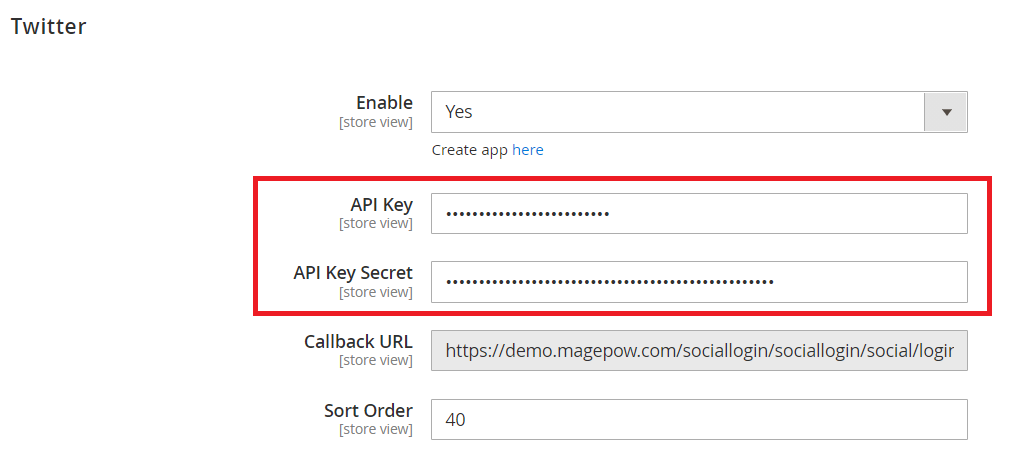
Task: Click the Twitter section heading
Action: [48, 27]
